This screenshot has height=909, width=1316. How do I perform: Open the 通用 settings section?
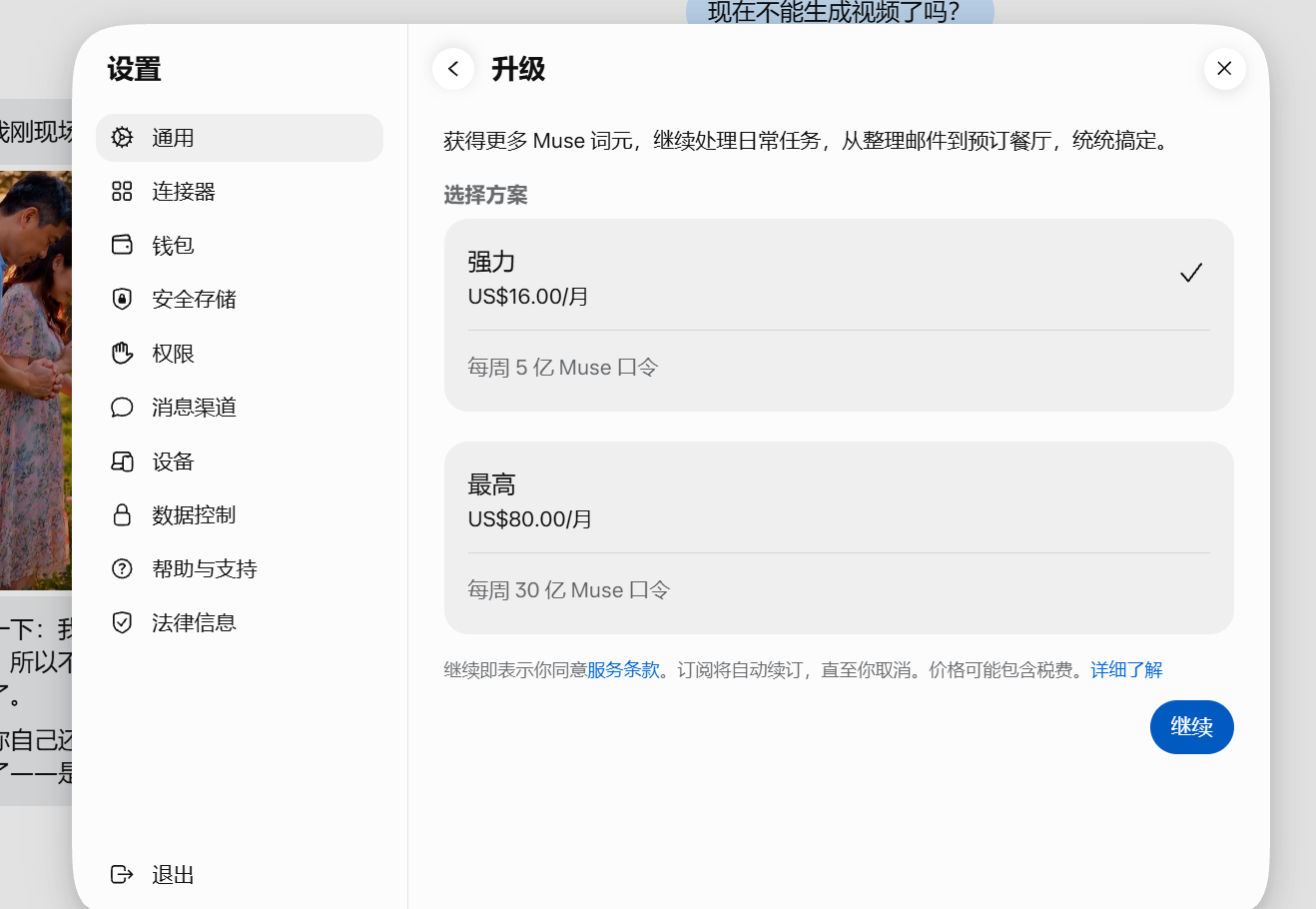coord(240,138)
